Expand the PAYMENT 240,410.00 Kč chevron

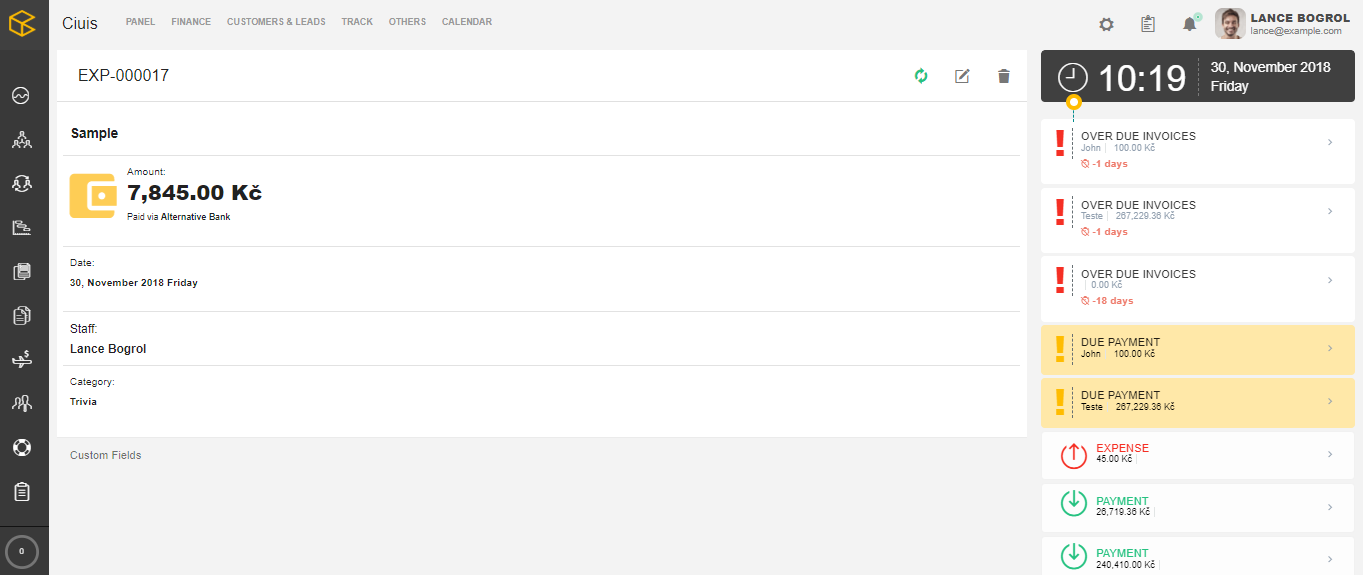(1330, 559)
